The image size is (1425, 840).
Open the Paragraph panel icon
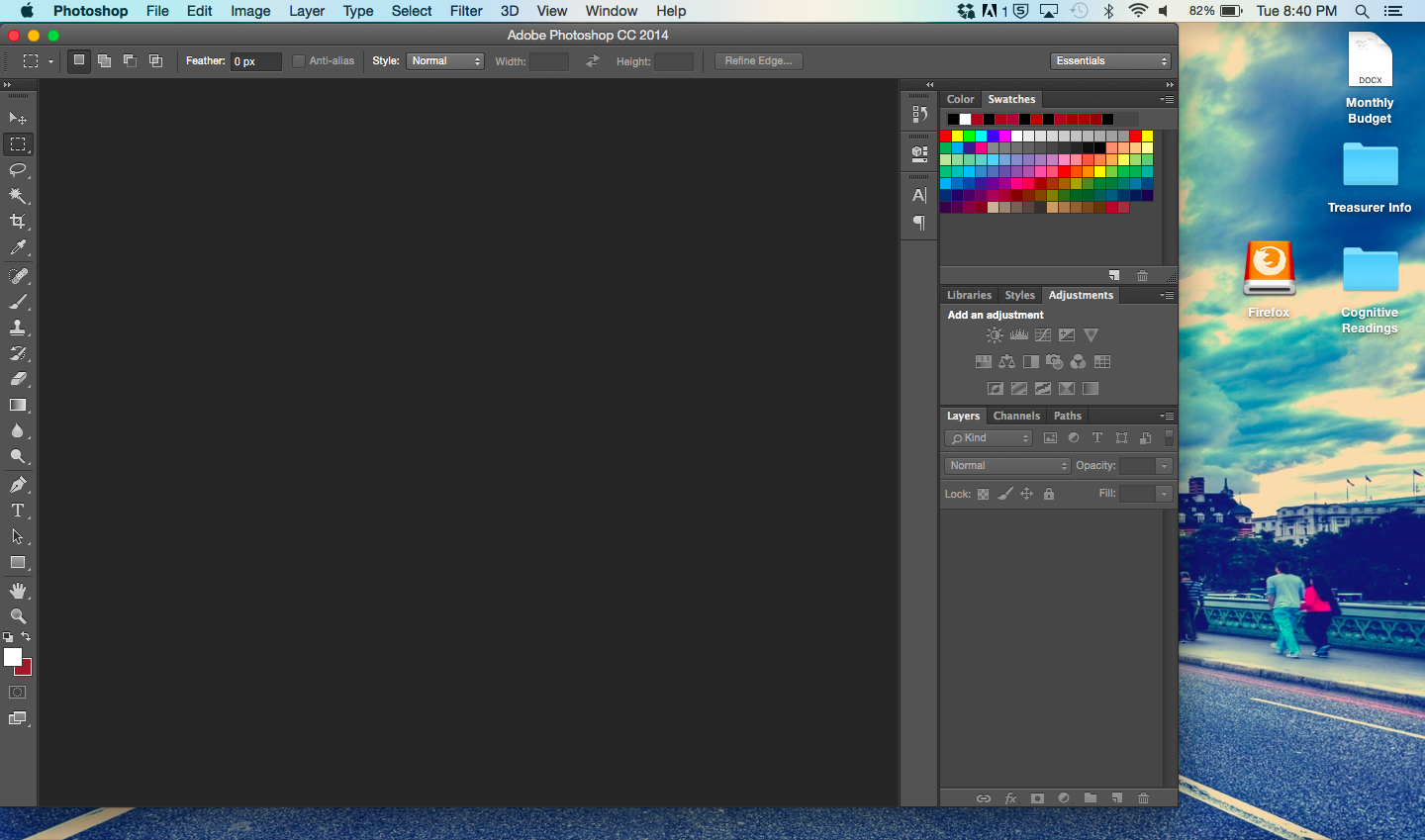tap(919, 224)
